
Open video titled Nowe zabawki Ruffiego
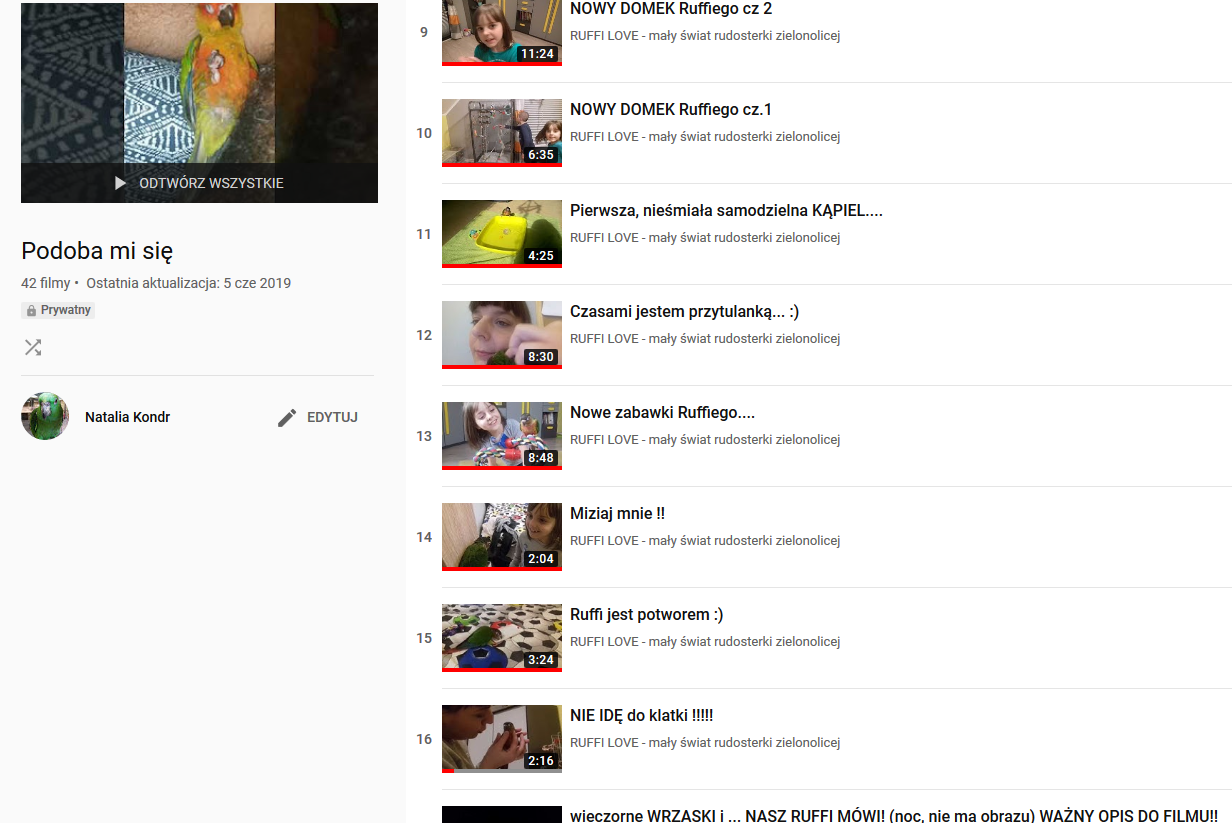[x=662, y=413]
